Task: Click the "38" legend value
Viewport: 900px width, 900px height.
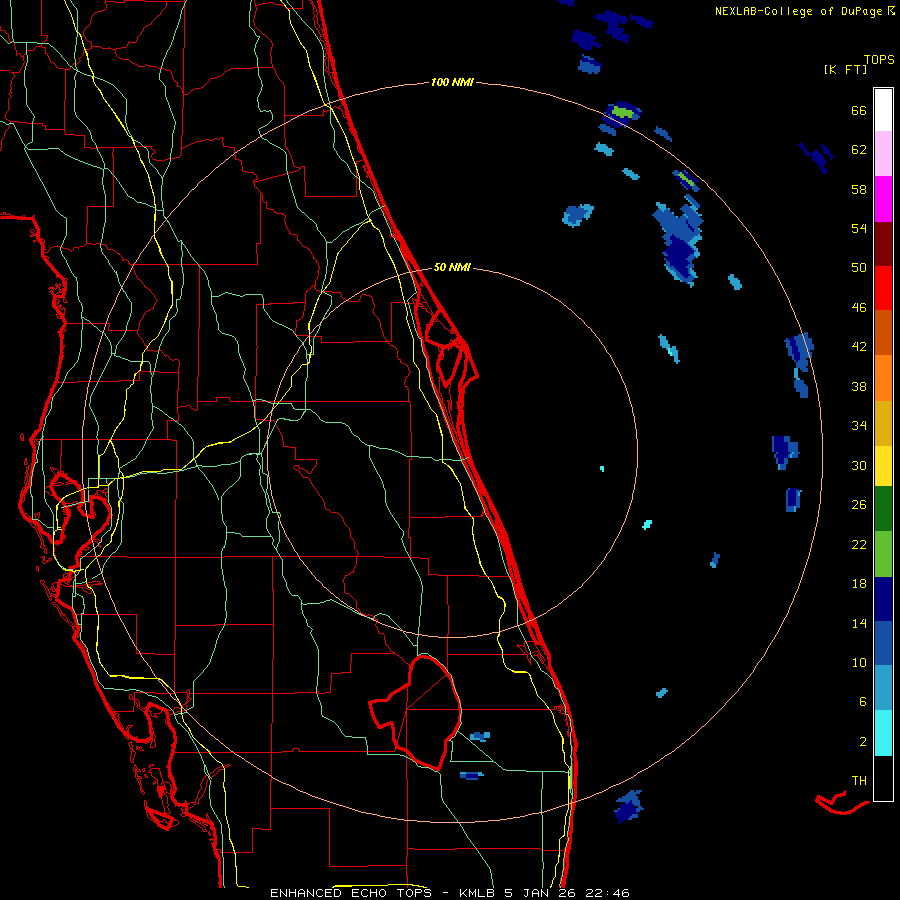Action: pos(859,386)
